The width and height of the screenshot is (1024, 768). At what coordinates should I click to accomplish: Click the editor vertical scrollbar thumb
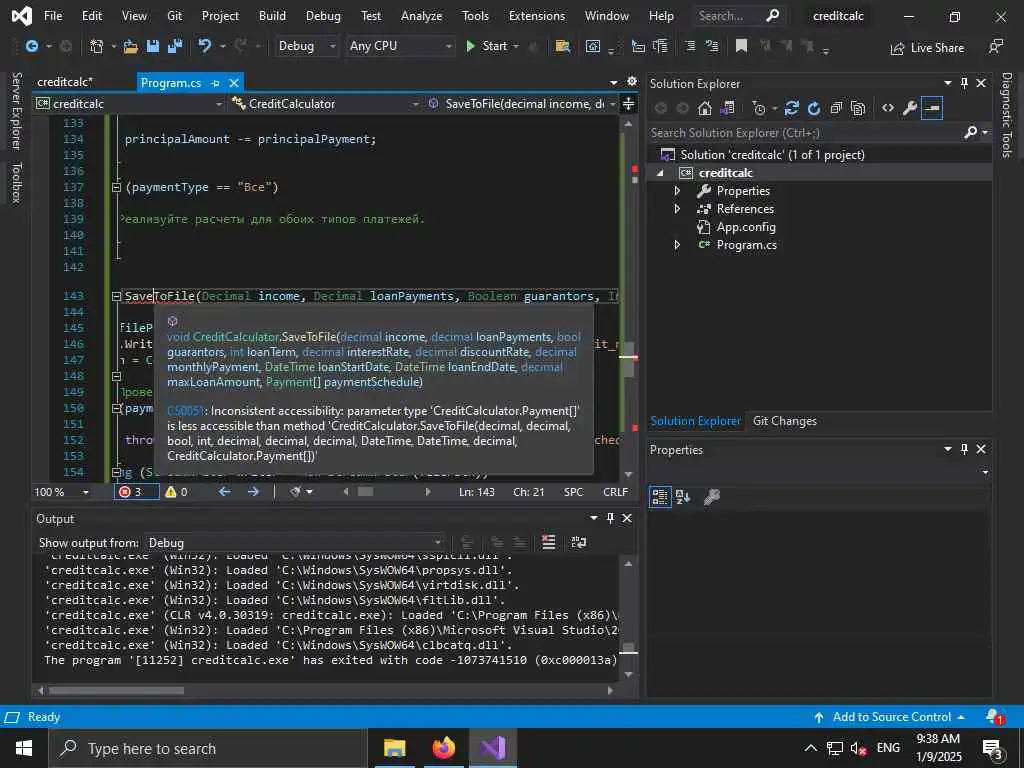pos(628,362)
